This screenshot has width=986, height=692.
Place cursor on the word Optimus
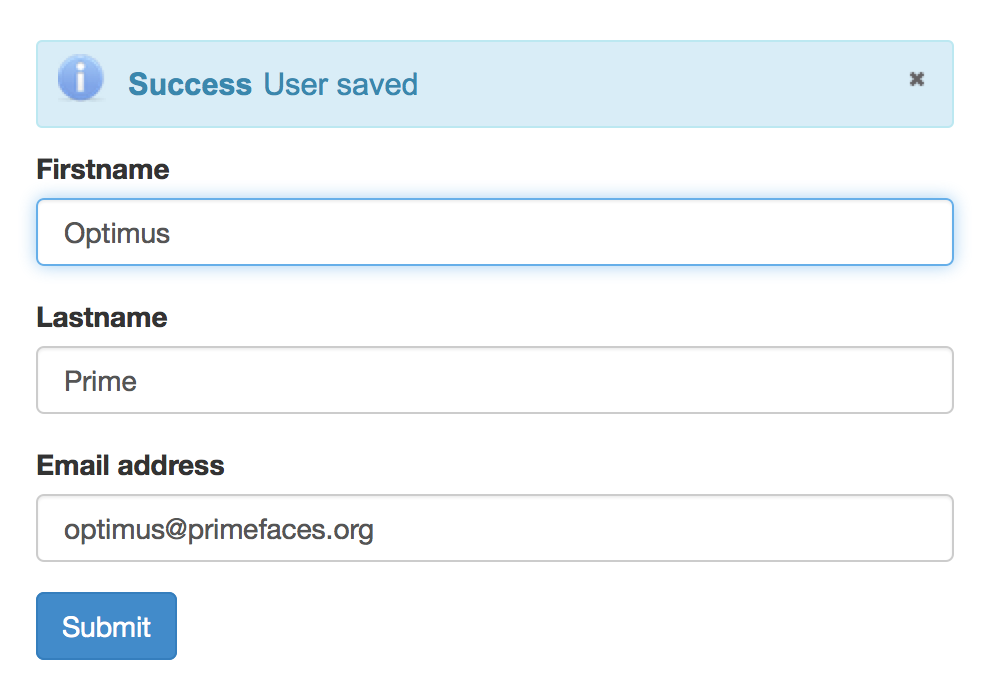(117, 233)
